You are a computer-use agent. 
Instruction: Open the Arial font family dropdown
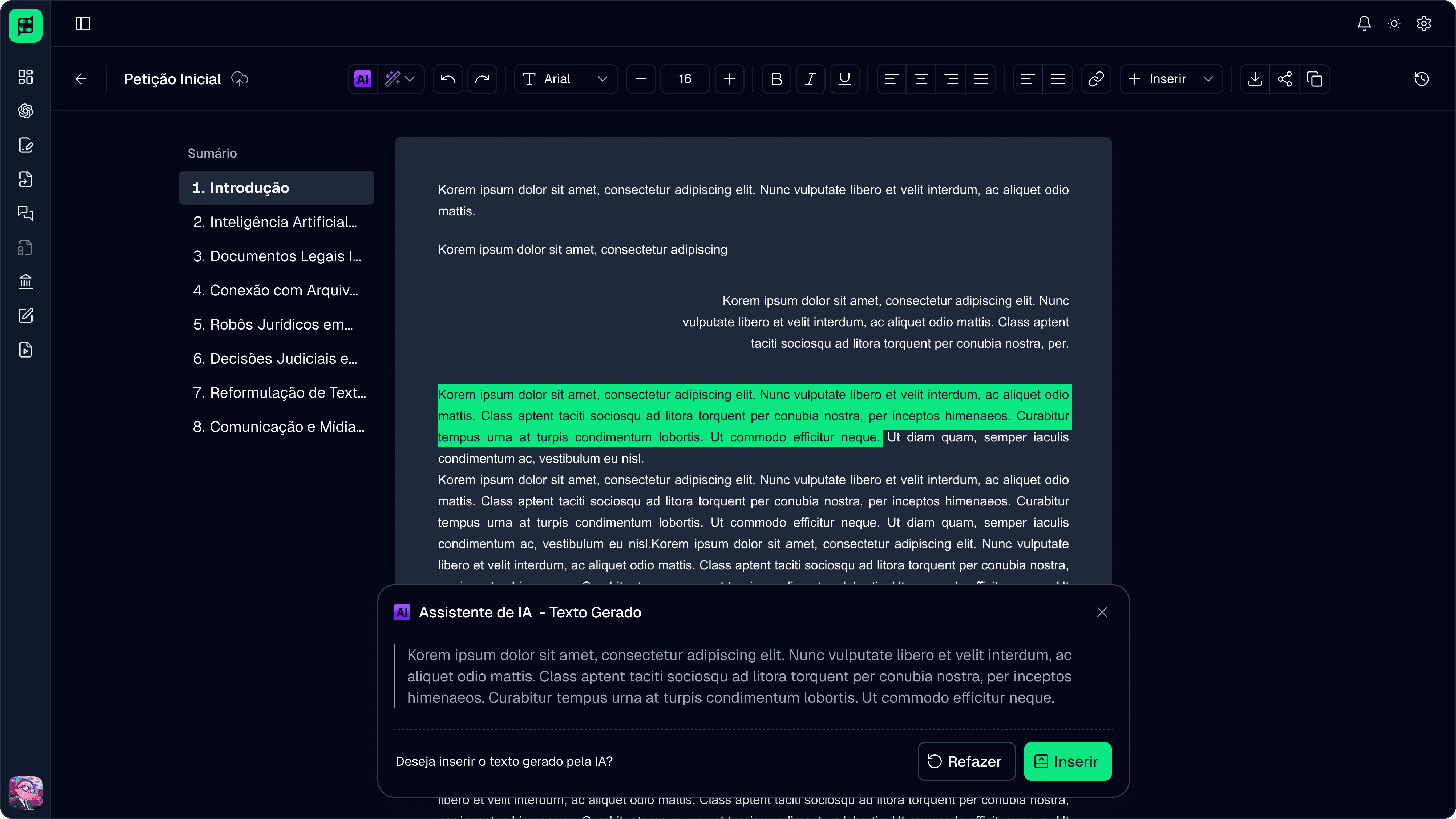(565, 79)
